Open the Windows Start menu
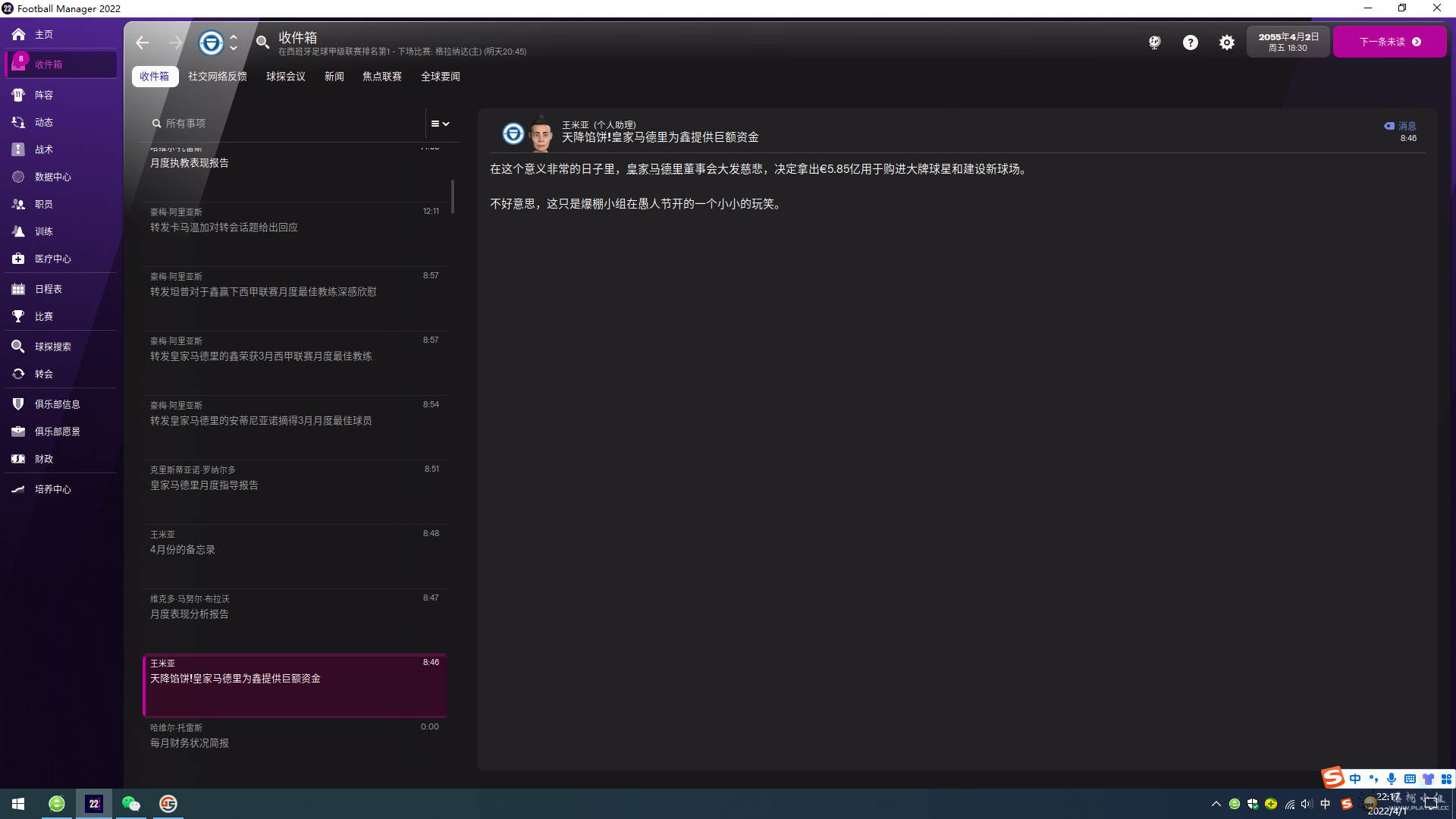This screenshot has width=1456, height=819. (x=18, y=804)
